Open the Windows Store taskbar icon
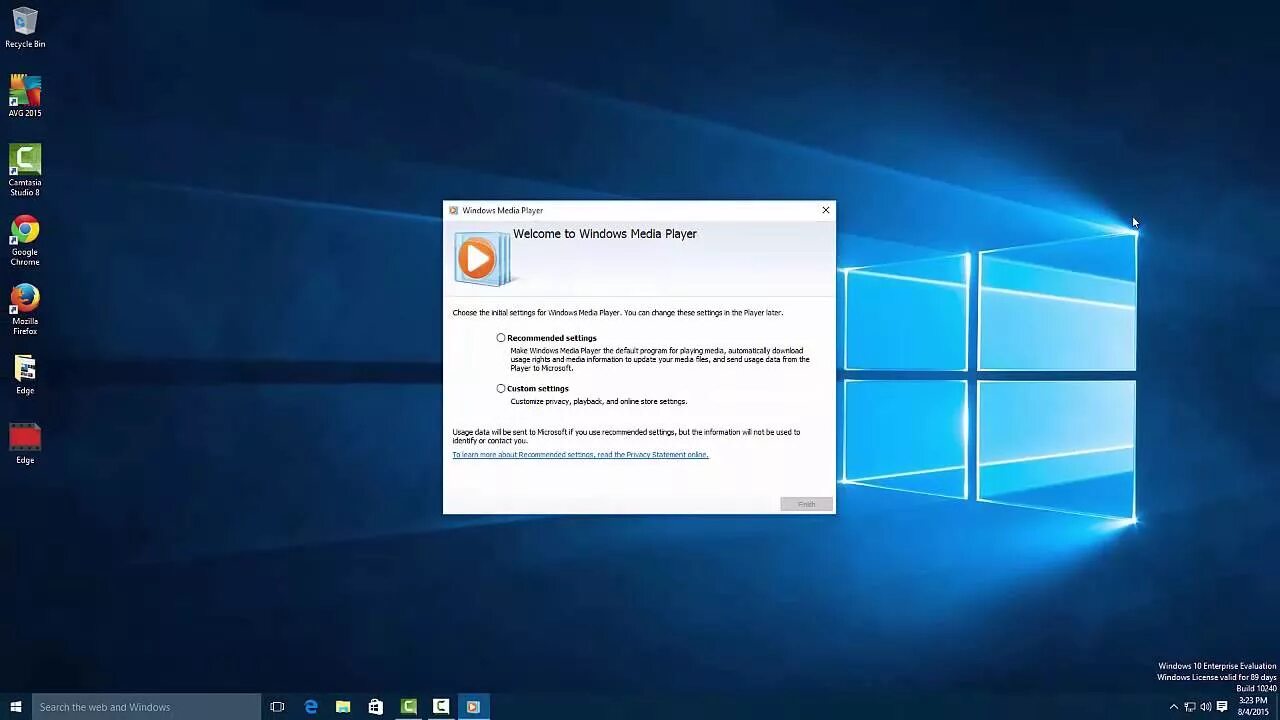The height and width of the screenshot is (720, 1280). pos(375,707)
